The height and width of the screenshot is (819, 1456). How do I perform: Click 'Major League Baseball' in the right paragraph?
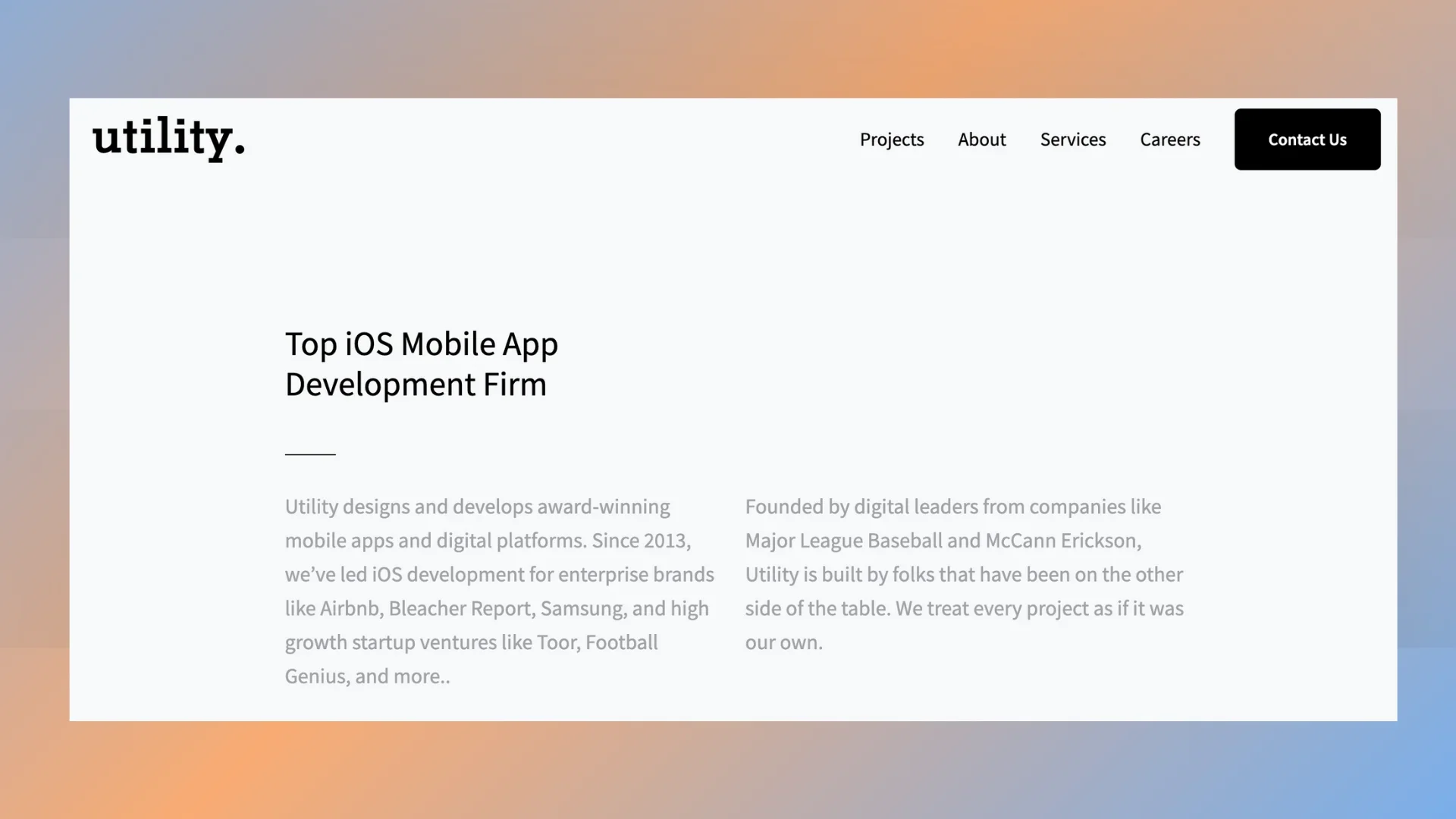coord(843,541)
